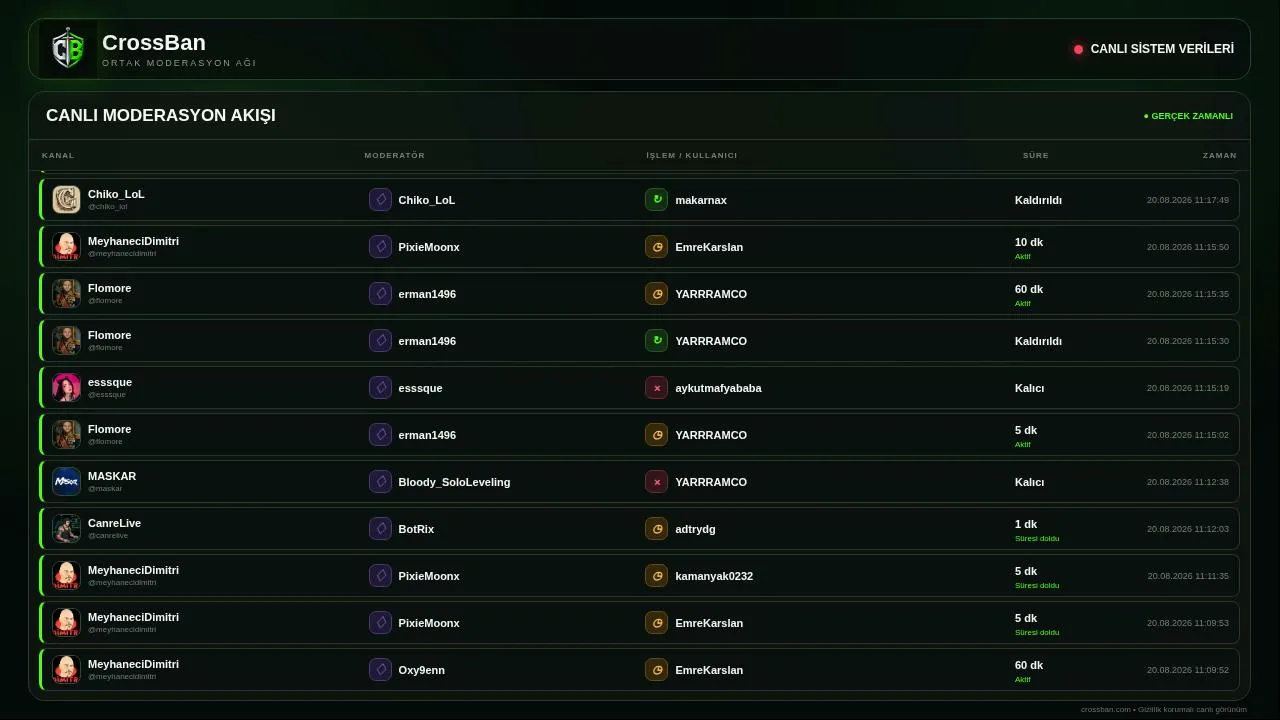Click the CrossBan shield logo
1280x720 pixels.
tap(67, 49)
